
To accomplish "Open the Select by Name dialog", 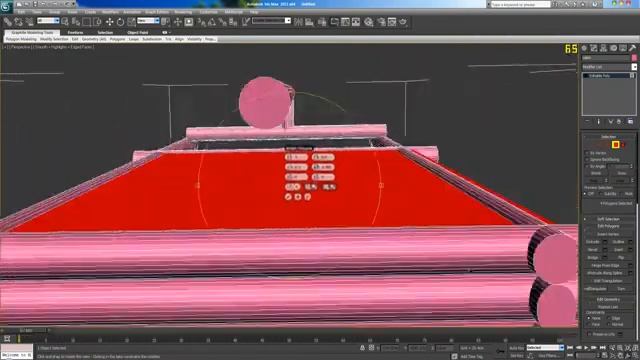I will [76, 22].
